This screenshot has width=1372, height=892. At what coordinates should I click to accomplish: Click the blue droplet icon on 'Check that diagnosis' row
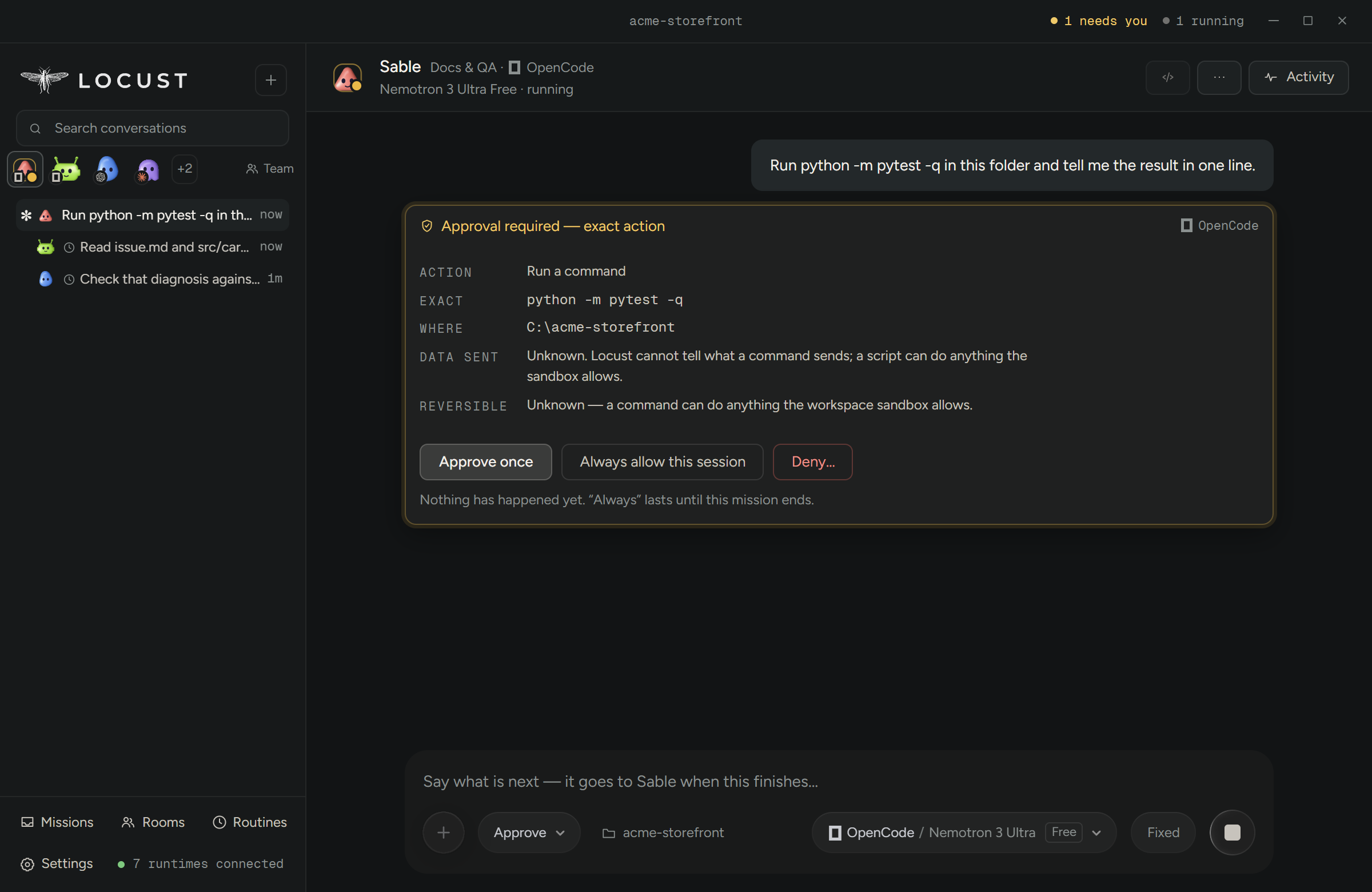[x=46, y=279]
